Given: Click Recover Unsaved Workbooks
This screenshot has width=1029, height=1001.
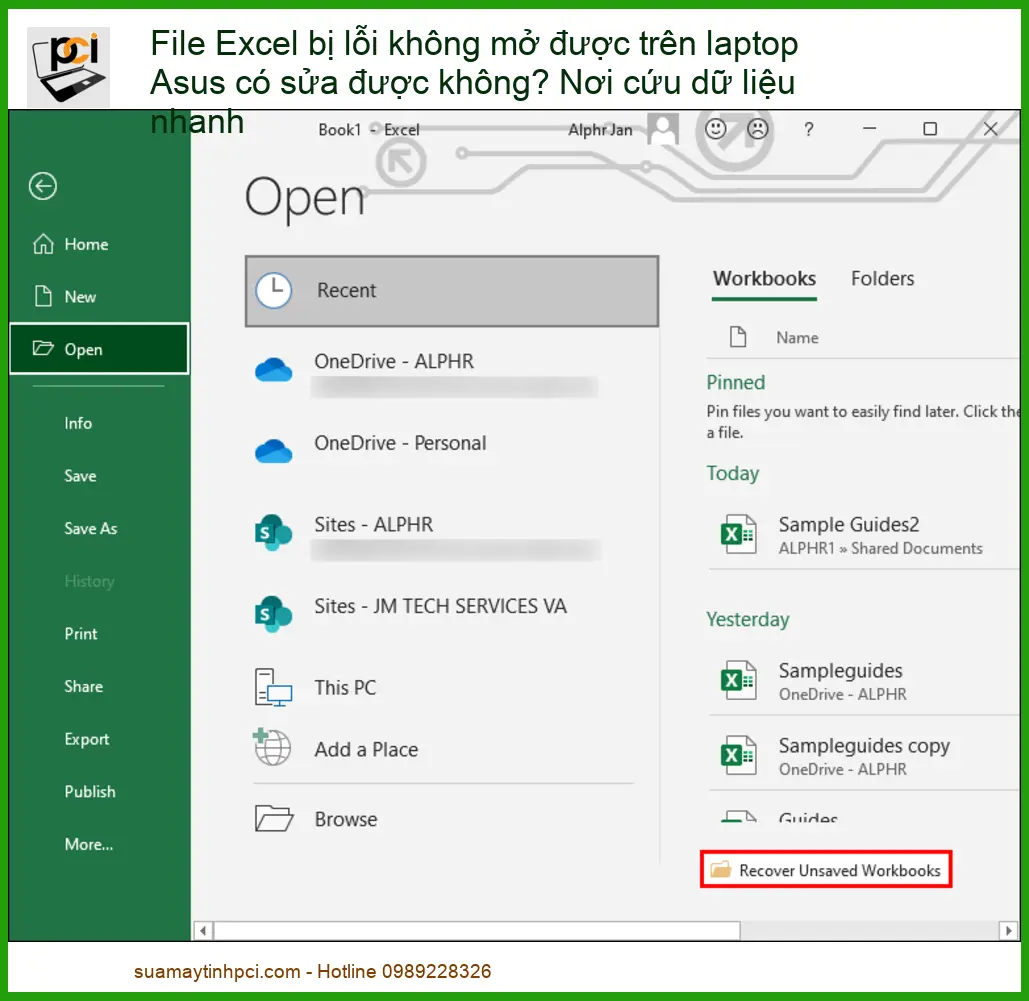Looking at the screenshot, I should point(840,869).
